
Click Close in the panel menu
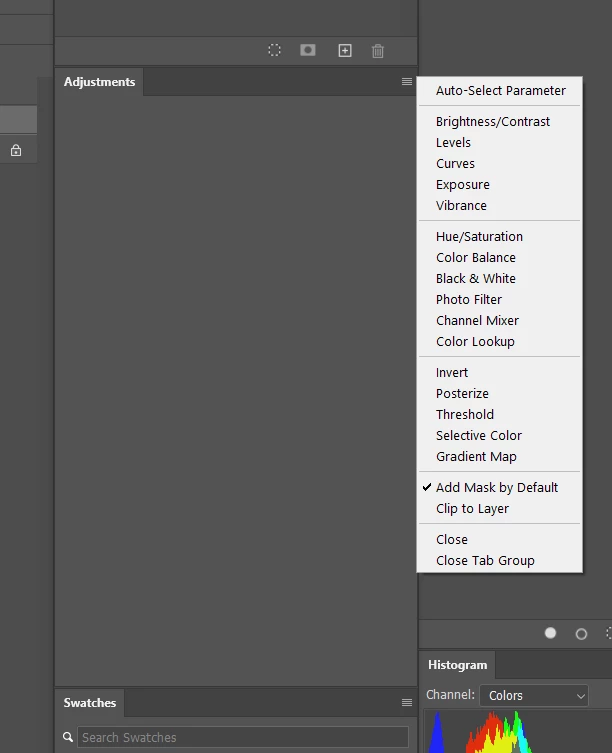(500, 540)
